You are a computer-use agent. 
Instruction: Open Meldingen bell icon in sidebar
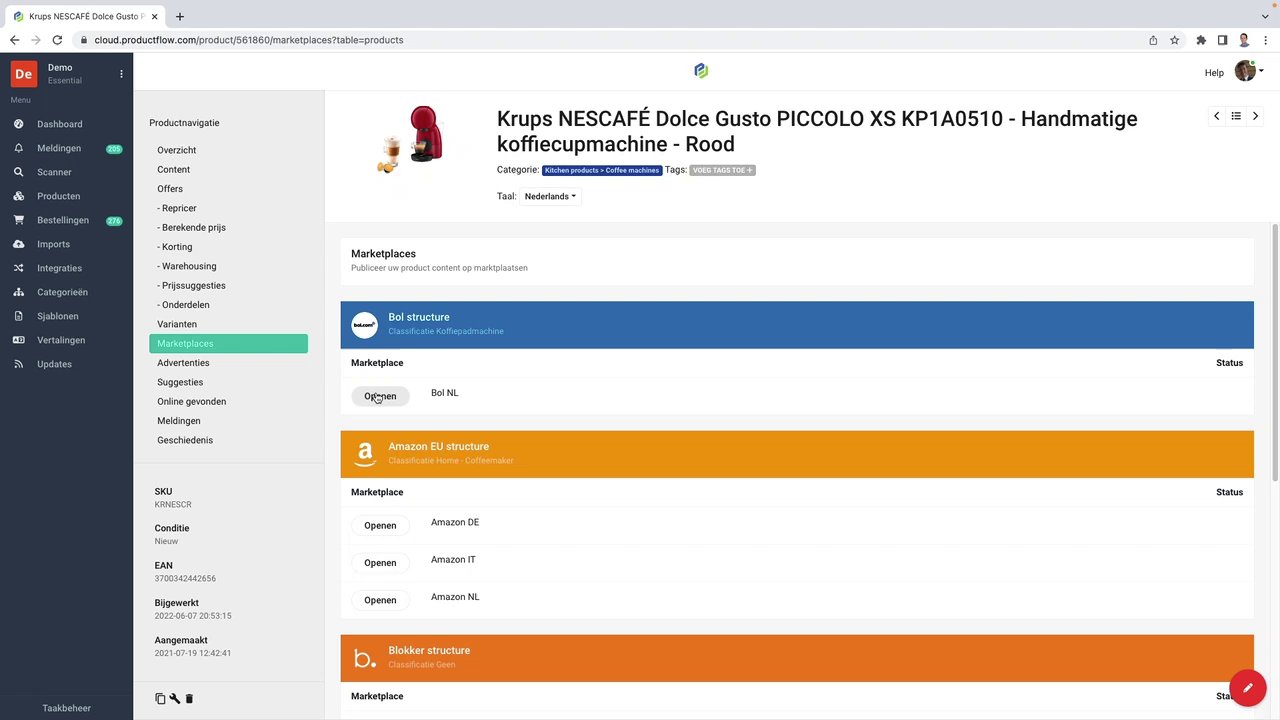click(18, 148)
